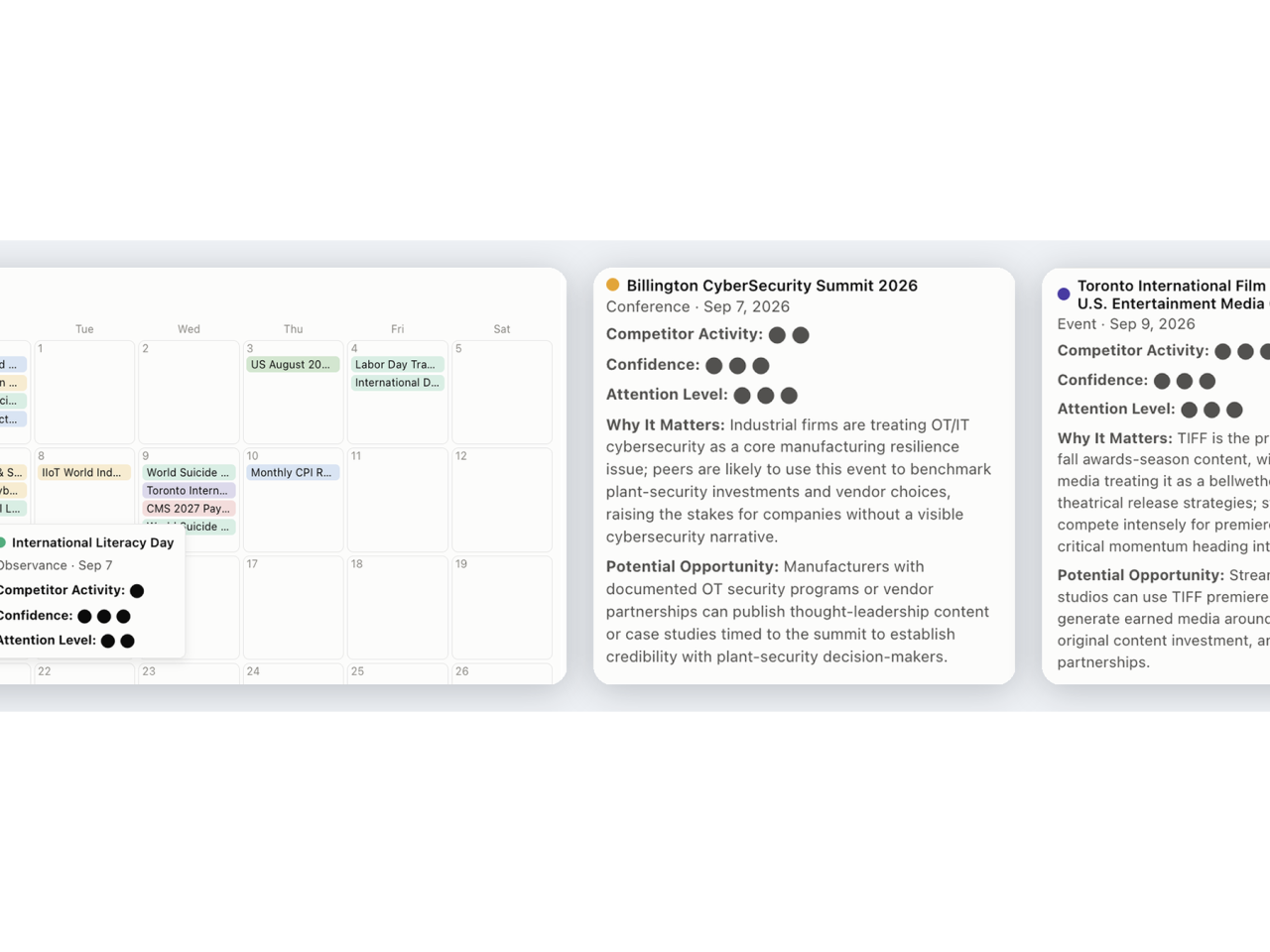Open the Monthly CPI R... event on Thursday 10
This screenshot has height=952, width=1270.
pos(293,473)
